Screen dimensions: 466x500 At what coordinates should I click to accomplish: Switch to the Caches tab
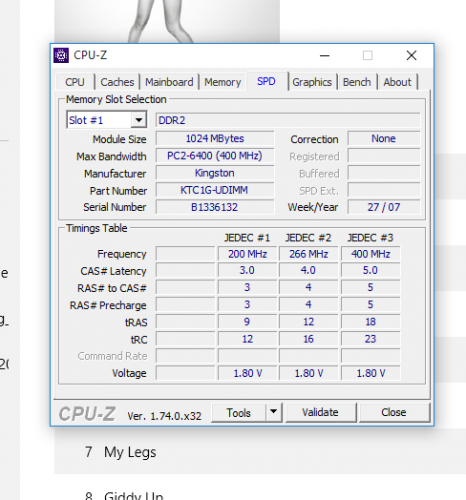coord(117,82)
